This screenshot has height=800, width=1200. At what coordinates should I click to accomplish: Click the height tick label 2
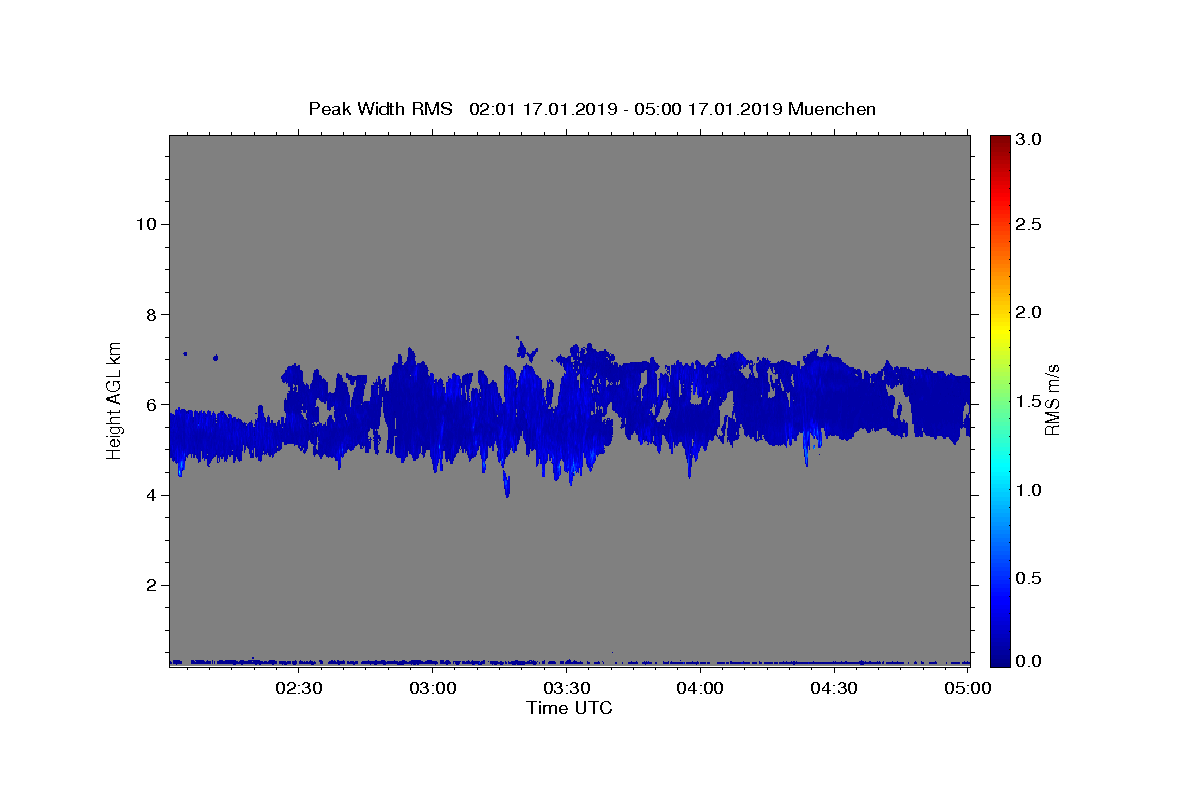(149, 585)
